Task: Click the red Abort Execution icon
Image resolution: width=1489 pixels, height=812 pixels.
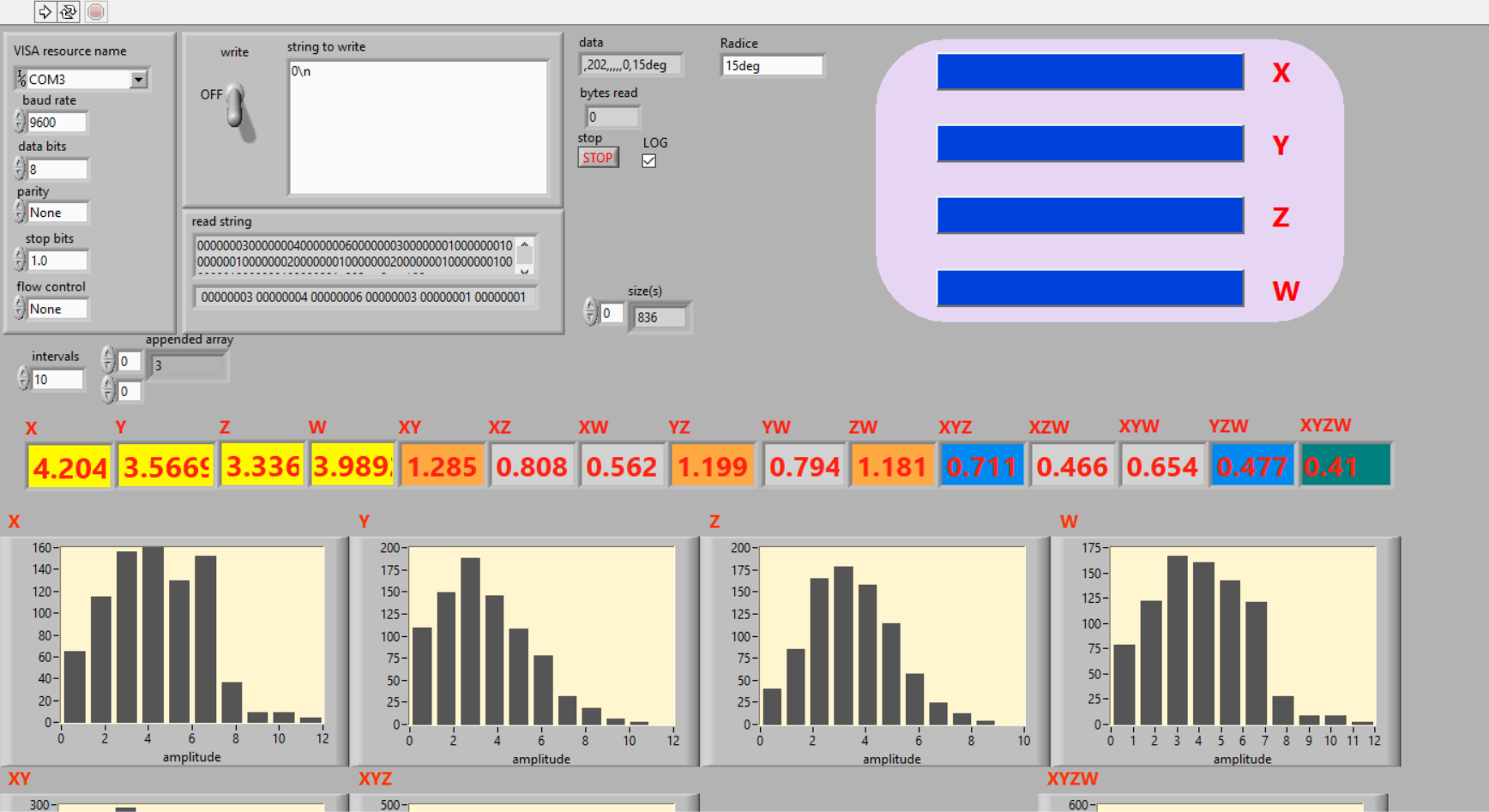Action: coord(96,12)
